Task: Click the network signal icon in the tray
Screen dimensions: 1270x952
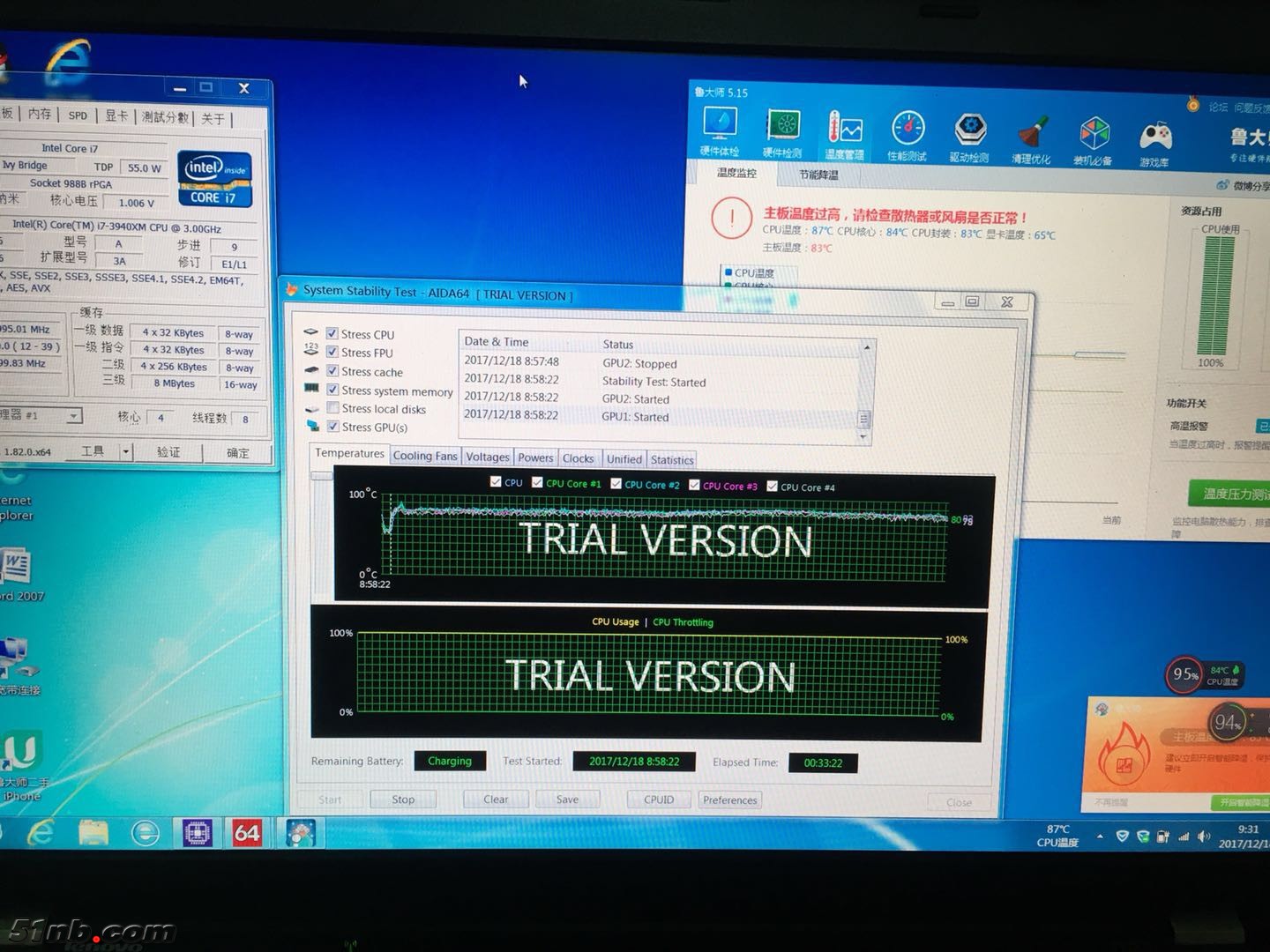Action: (1184, 837)
